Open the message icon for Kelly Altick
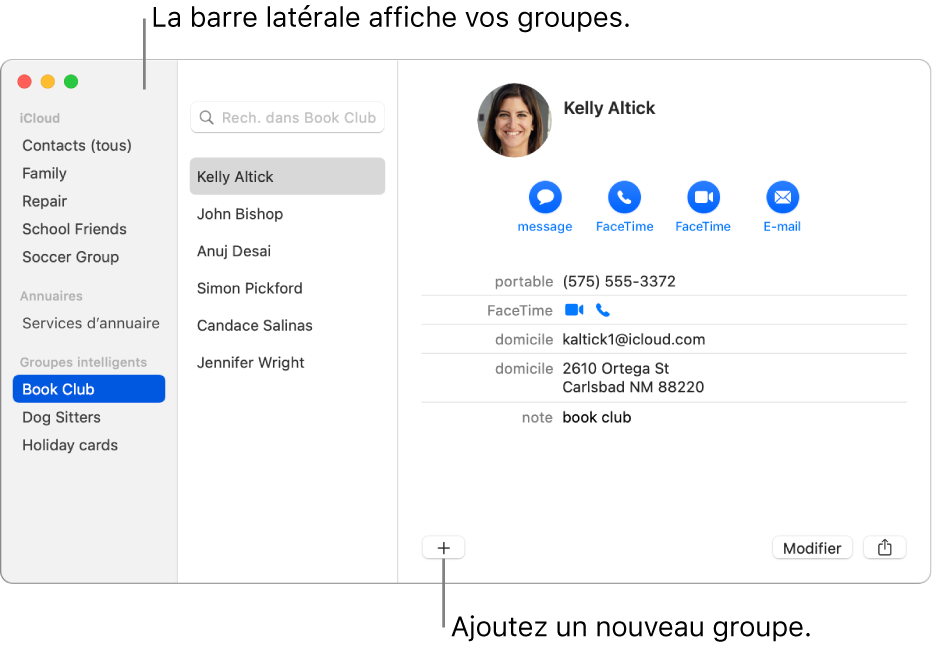 coord(545,197)
